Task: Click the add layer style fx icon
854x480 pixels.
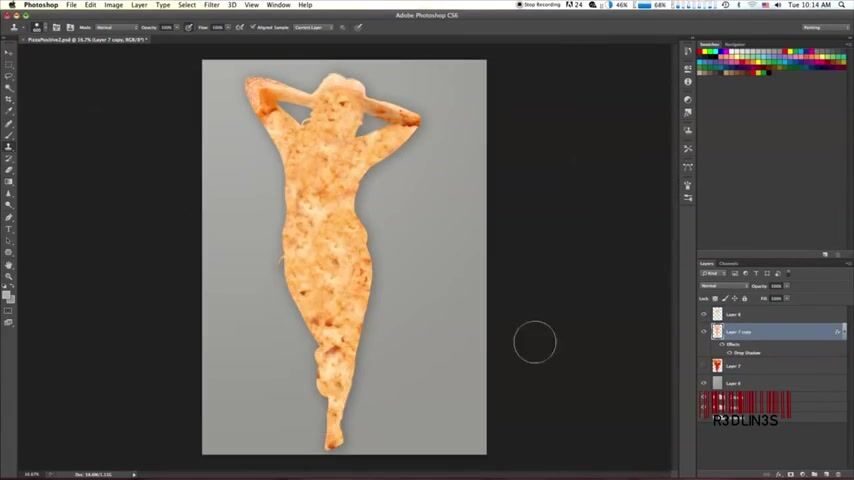Action: 778,474
